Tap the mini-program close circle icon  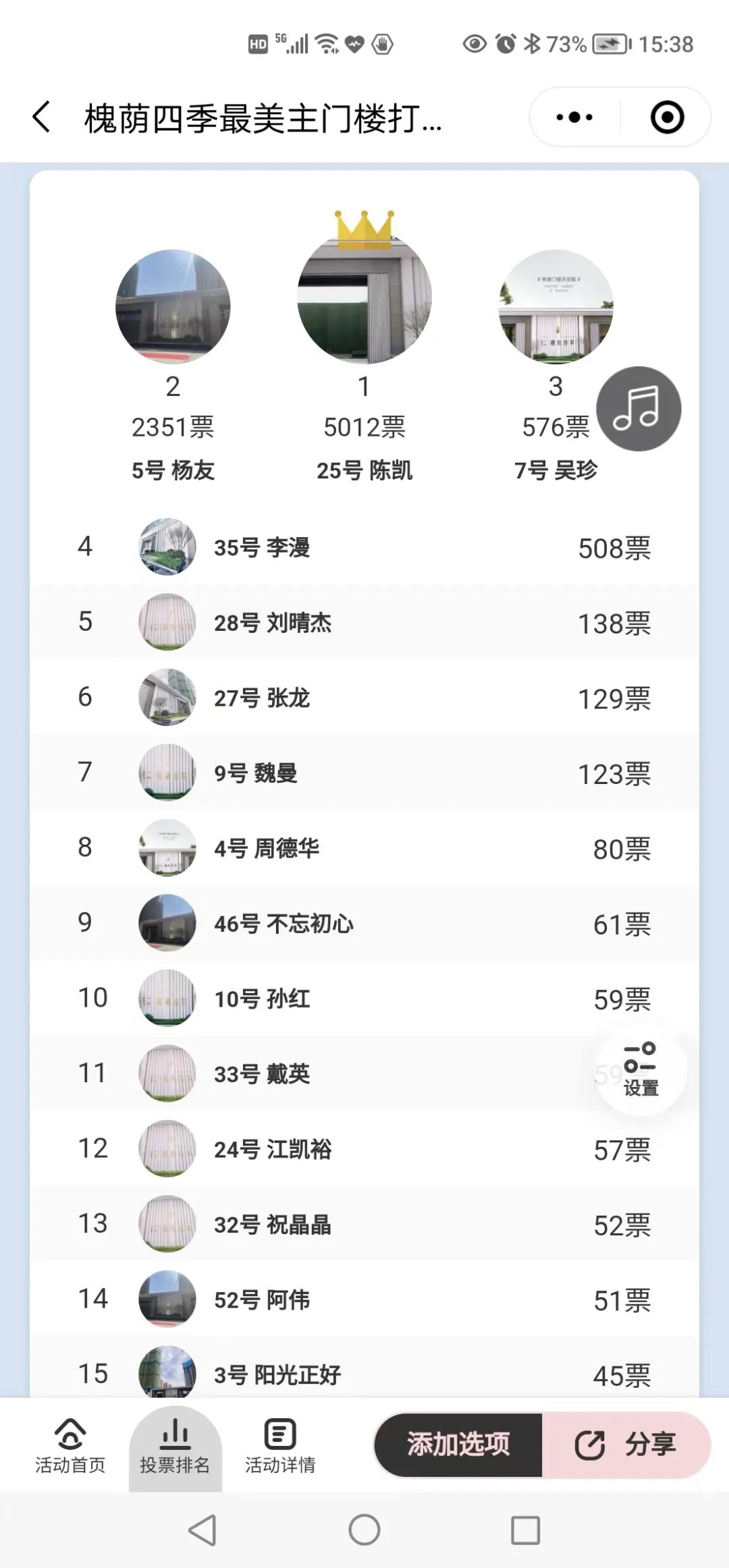pyautogui.click(x=667, y=117)
